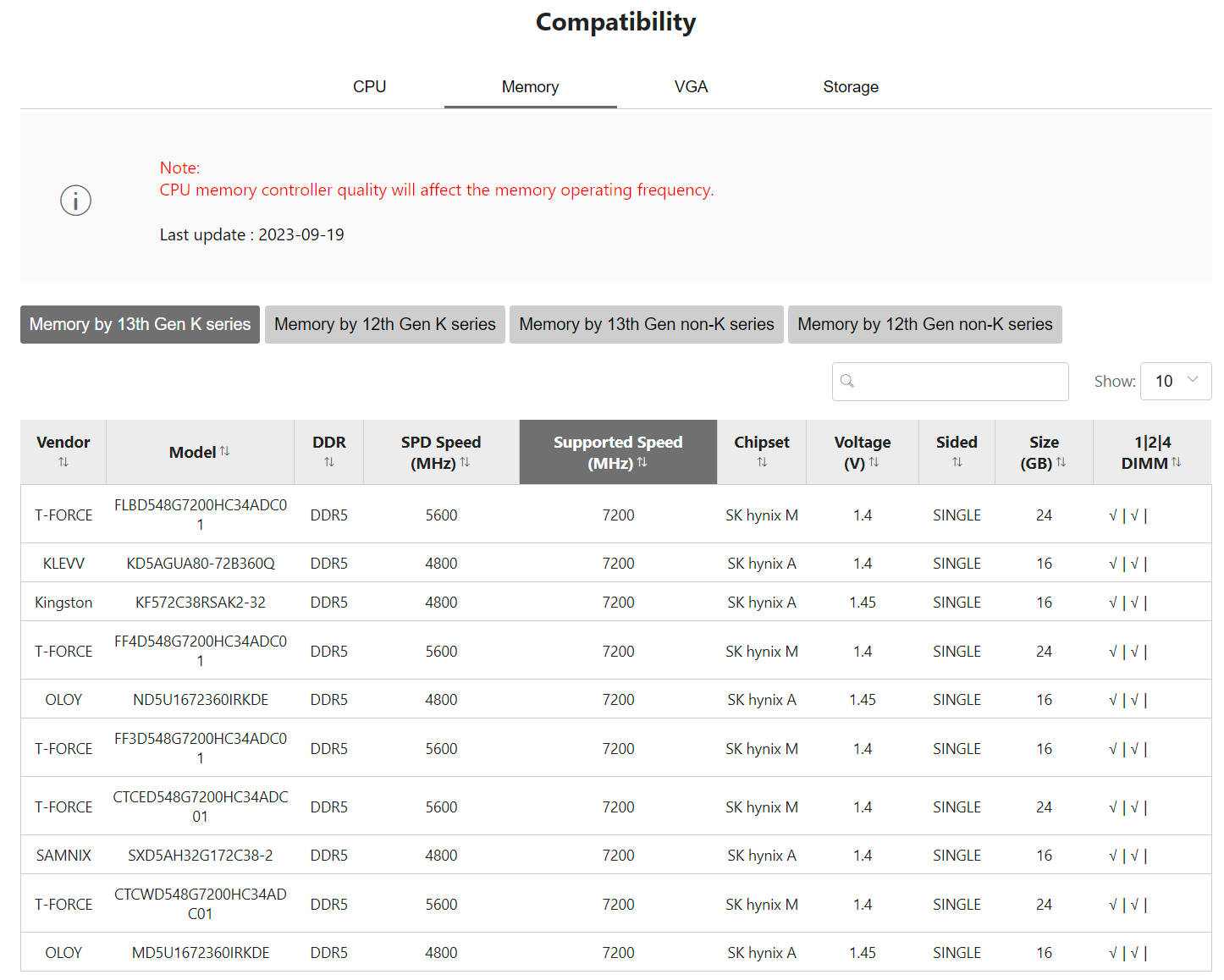1224x980 pixels.
Task: Choose Memory by 12th Gen non-K series
Action: [x=925, y=324]
